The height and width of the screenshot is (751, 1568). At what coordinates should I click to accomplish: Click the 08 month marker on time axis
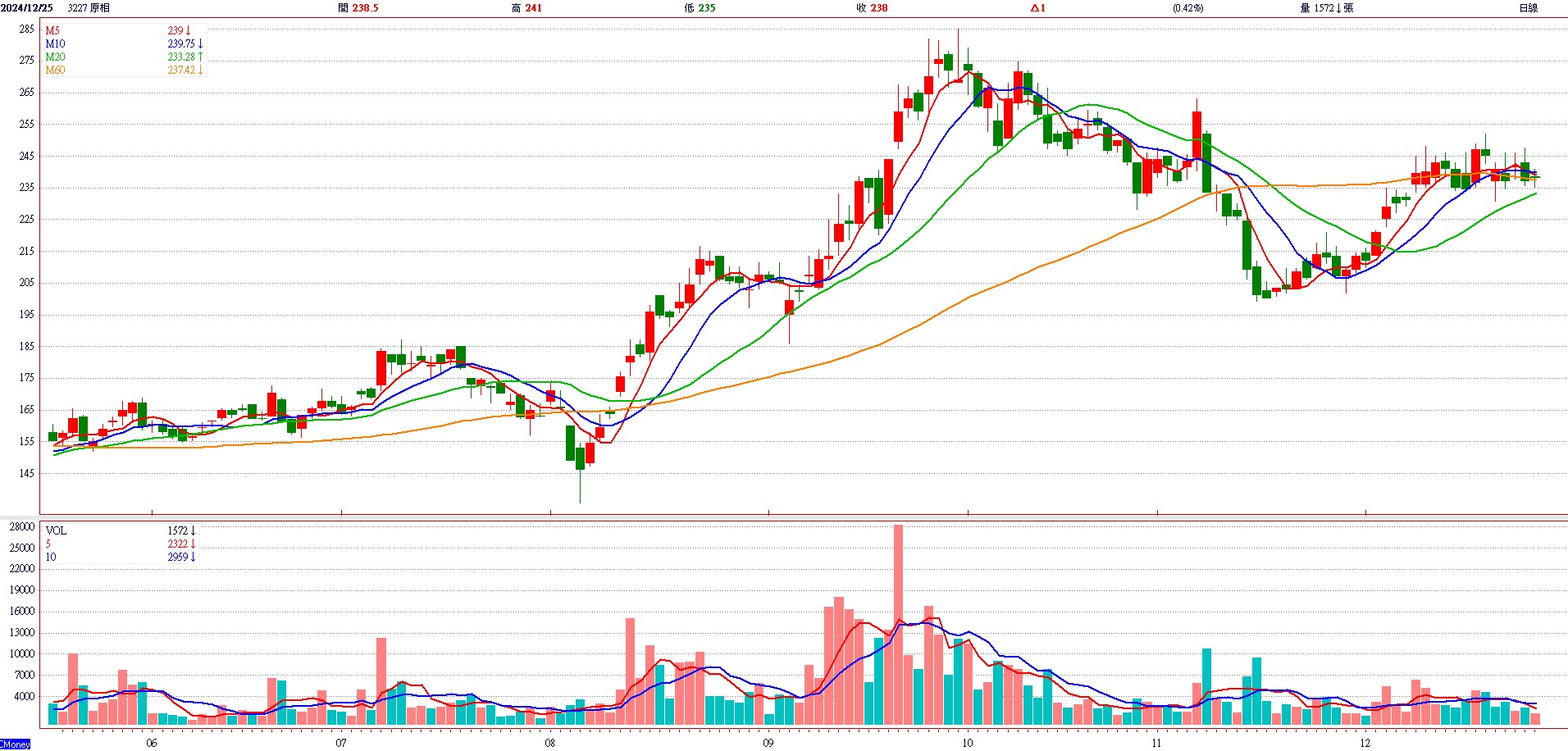tap(549, 743)
